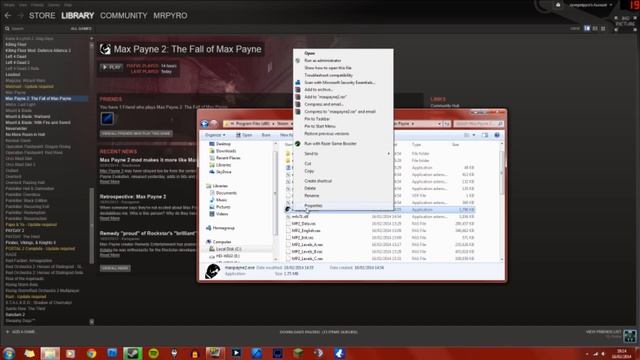
Task: Open Retrospective: Max Payne 2 news article
Action: click(x=133, y=197)
